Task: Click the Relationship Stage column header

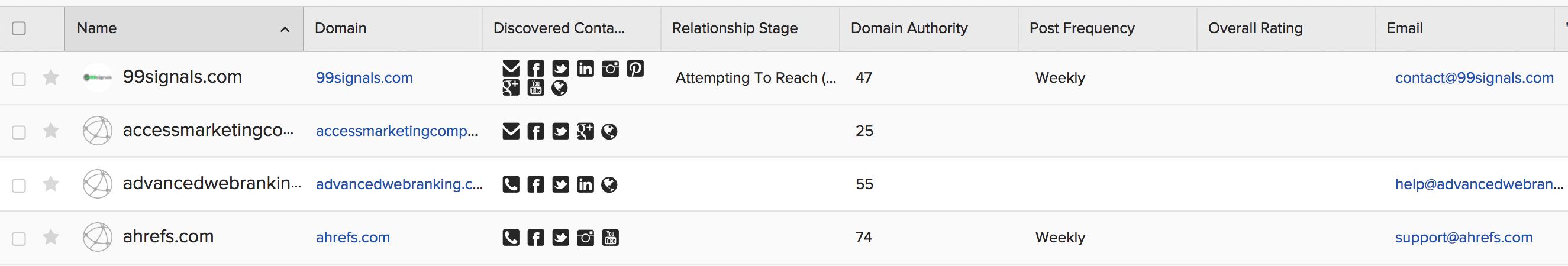Action: (x=734, y=28)
